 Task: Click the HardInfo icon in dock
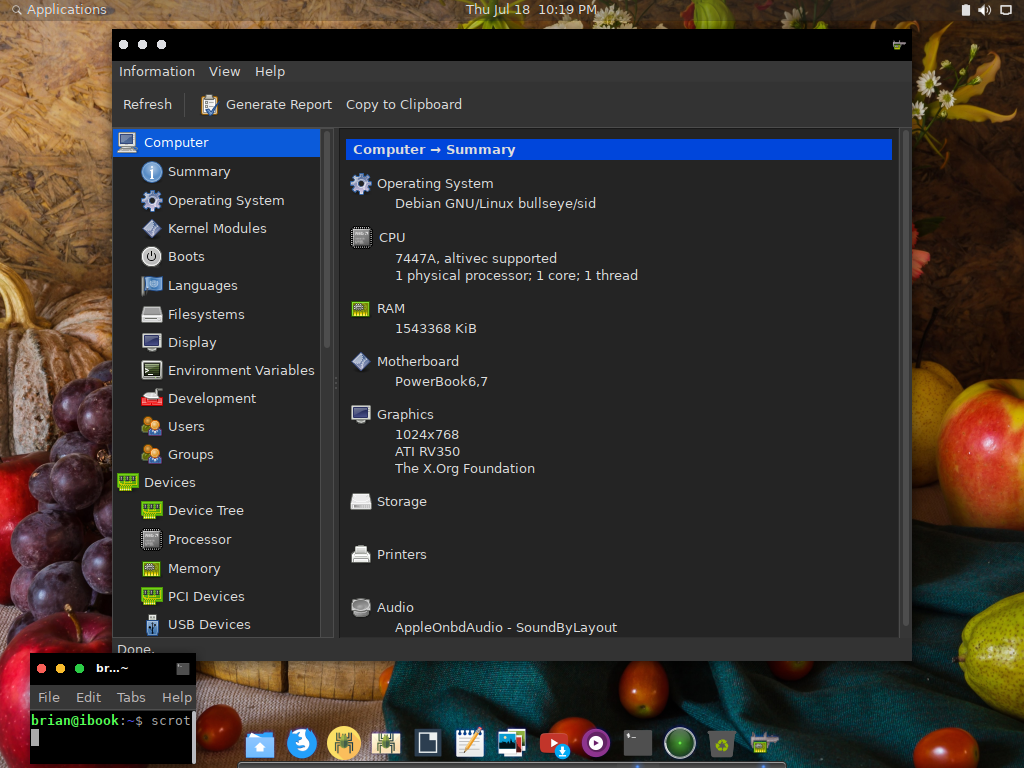pos(763,744)
